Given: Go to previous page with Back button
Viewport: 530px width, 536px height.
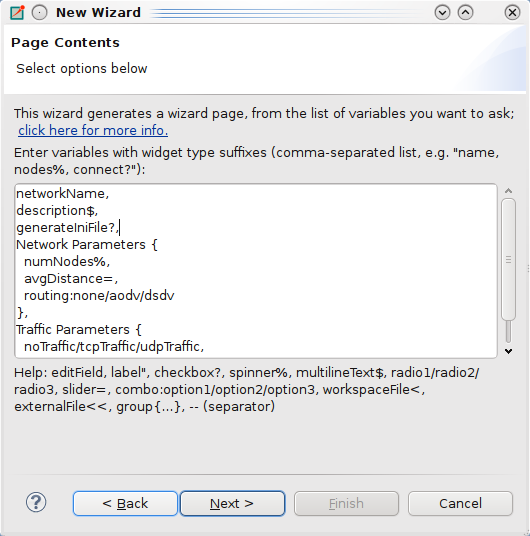Looking at the screenshot, I should [125, 504].
